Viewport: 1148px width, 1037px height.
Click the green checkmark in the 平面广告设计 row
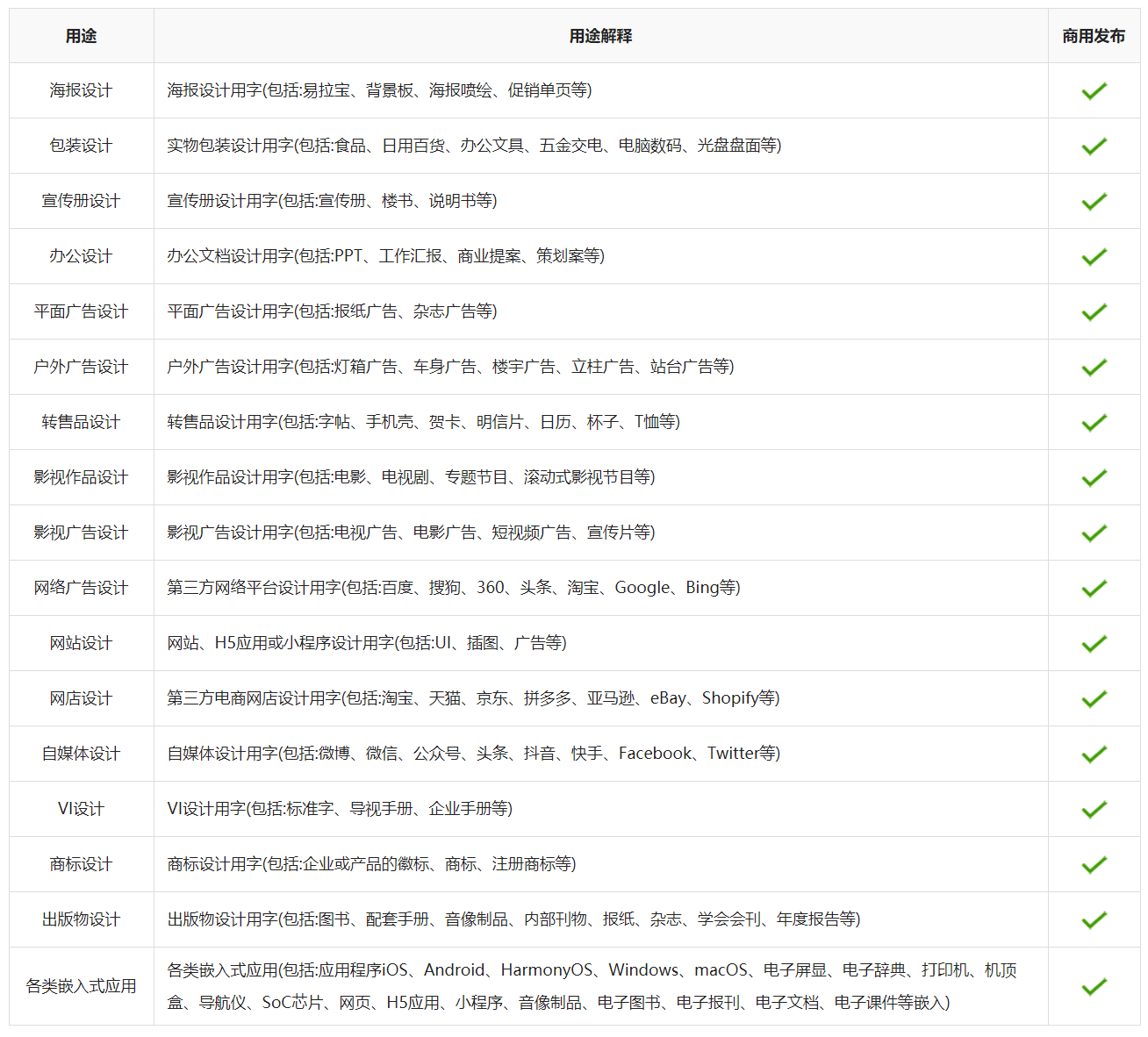(x=1094, y=312)
